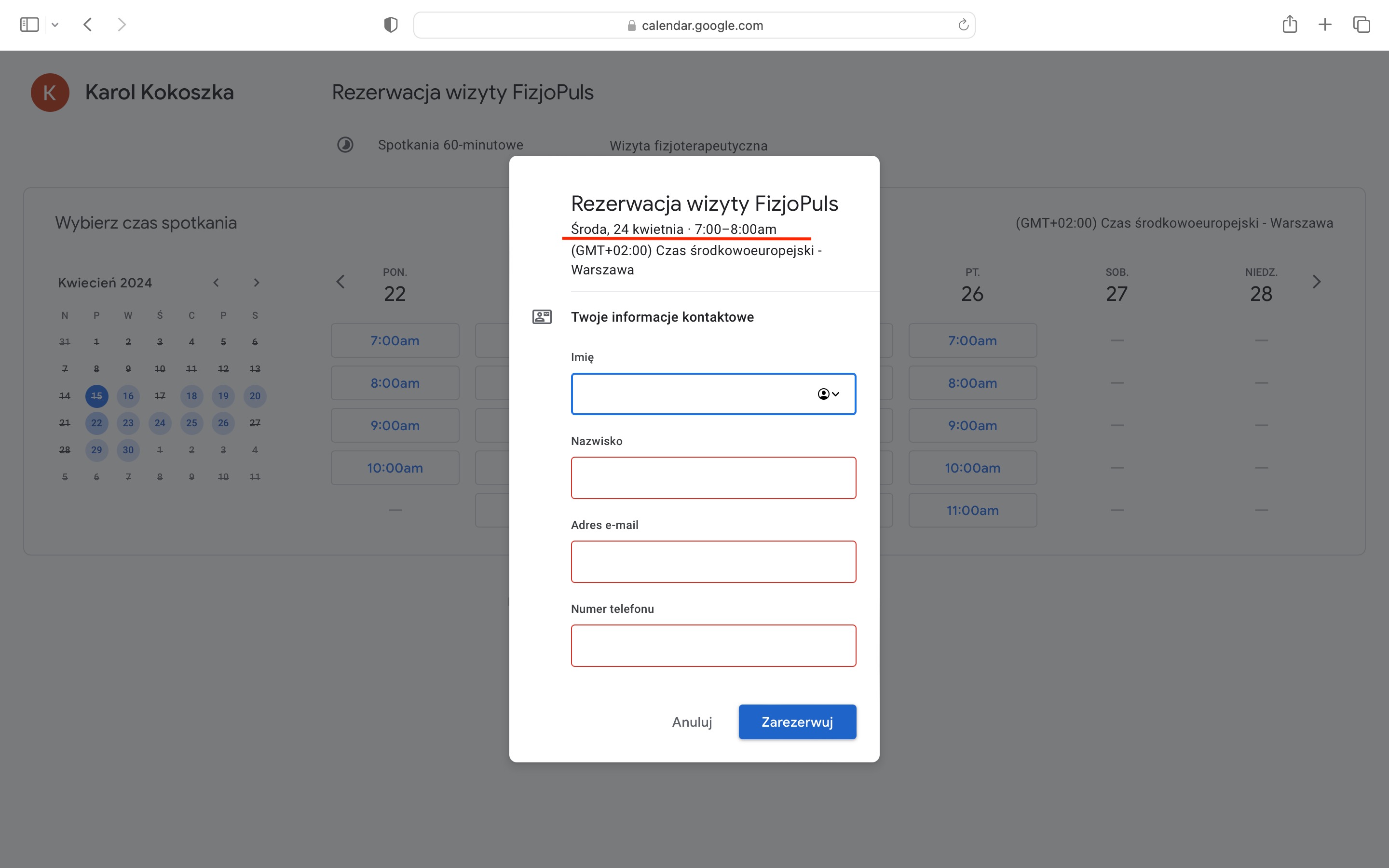This screenshot has width=1389, height=868.
Task: Show previous week arrow beside PON. 22
Action: (340, 282)
